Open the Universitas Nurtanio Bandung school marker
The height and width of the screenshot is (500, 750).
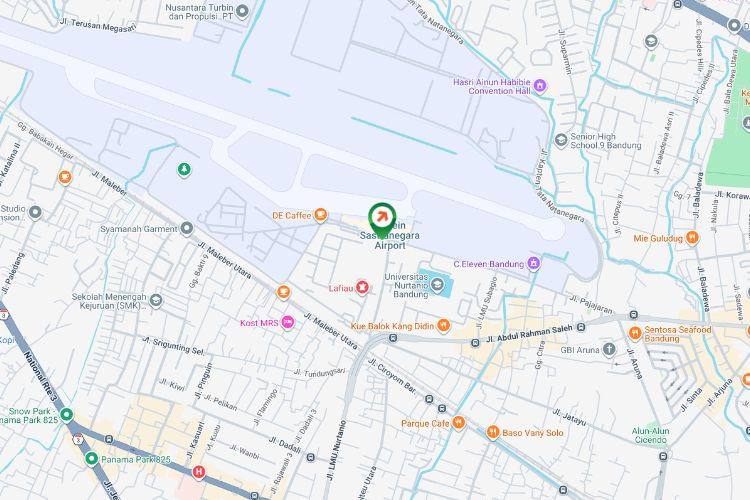coord(436,285)
